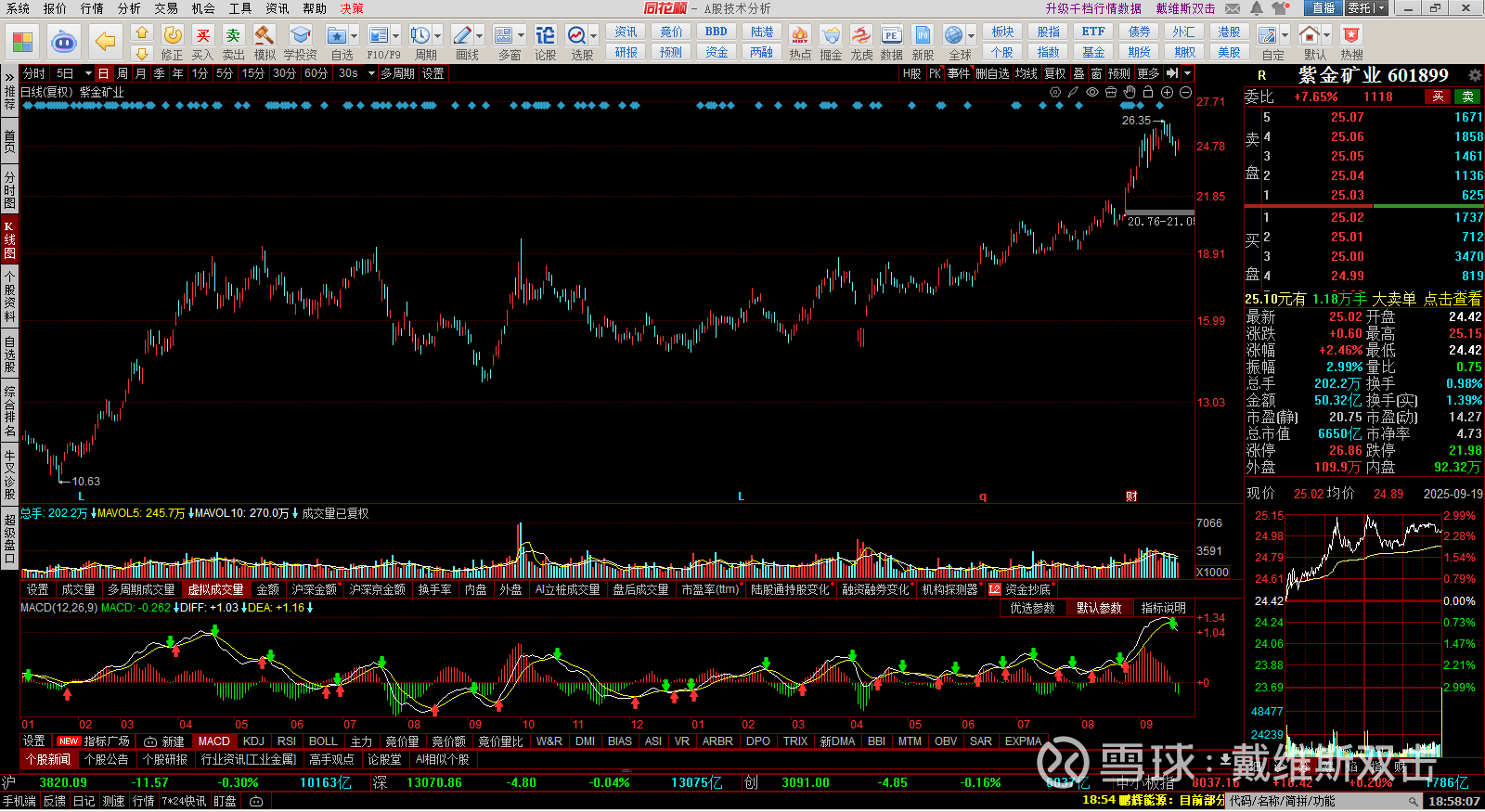
Task: Open the AI robot assistant icon
Action: coord(64,42)
